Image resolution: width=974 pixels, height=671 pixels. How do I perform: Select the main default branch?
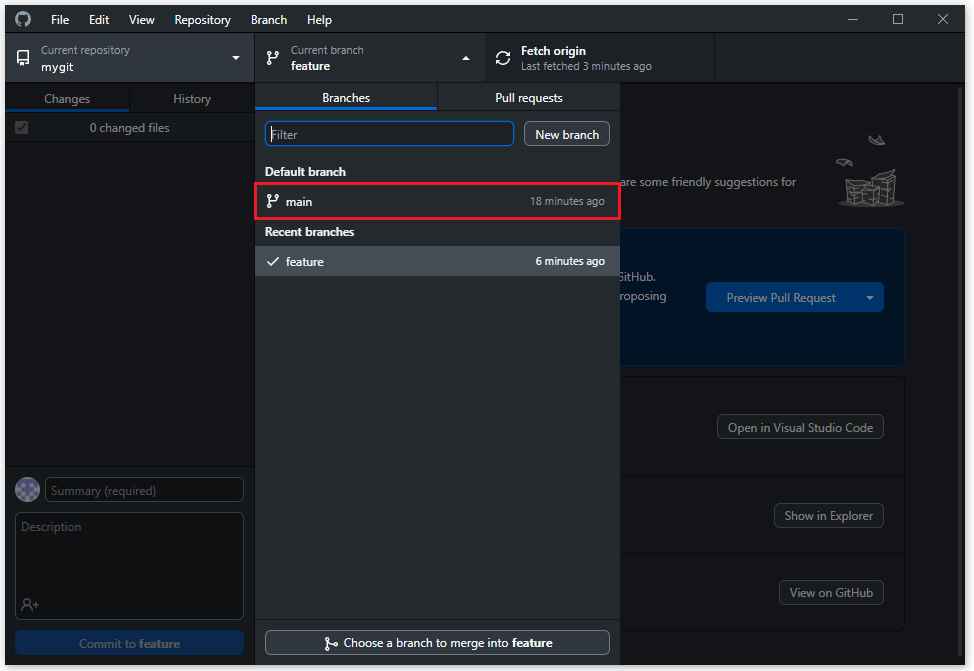click(437, 201)
